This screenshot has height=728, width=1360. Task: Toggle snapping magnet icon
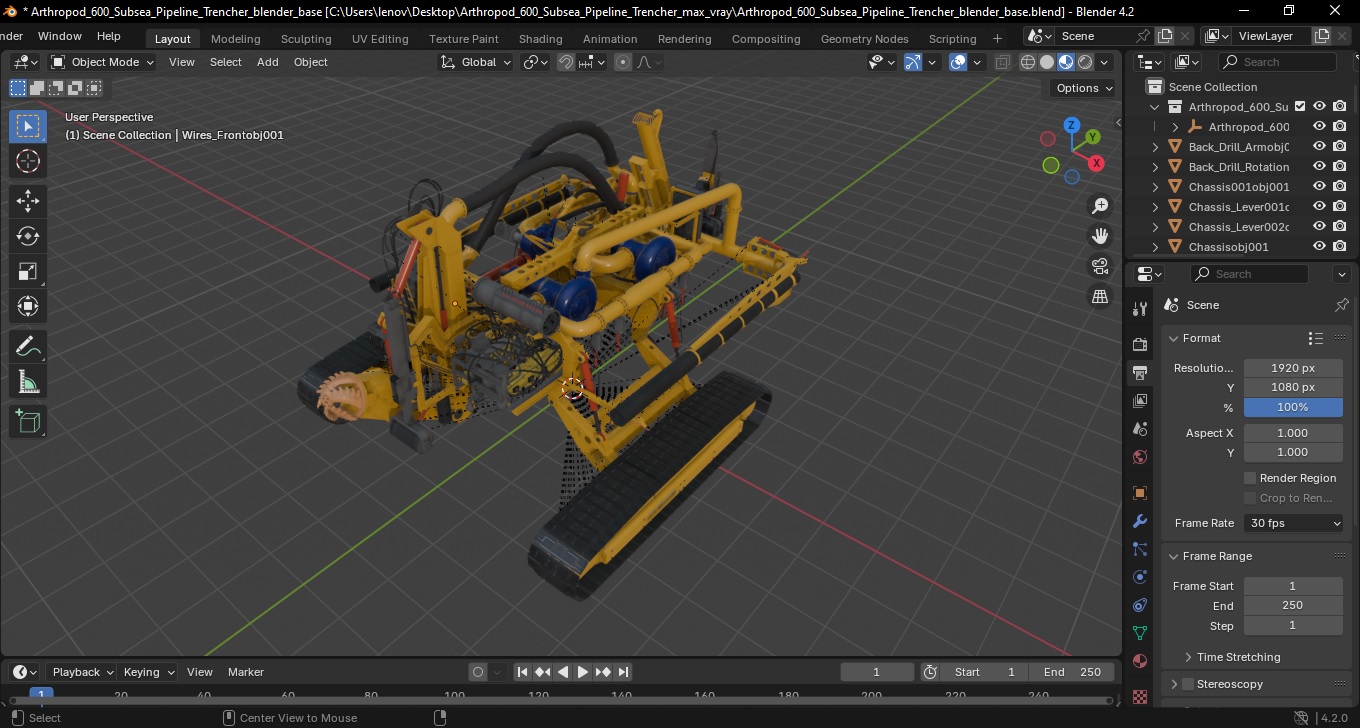pos(566,62)
